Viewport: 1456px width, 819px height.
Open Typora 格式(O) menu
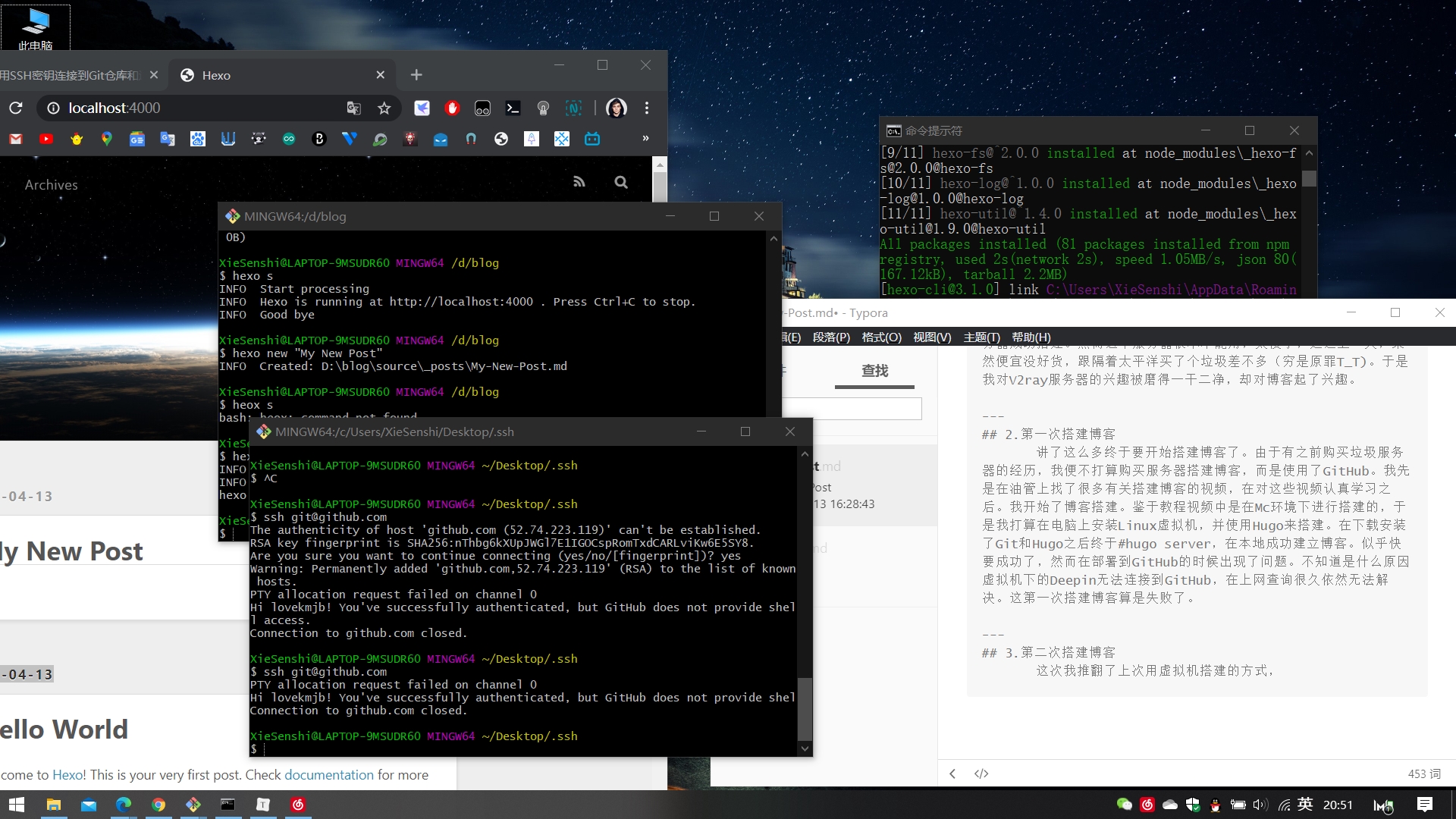[881, 337]
